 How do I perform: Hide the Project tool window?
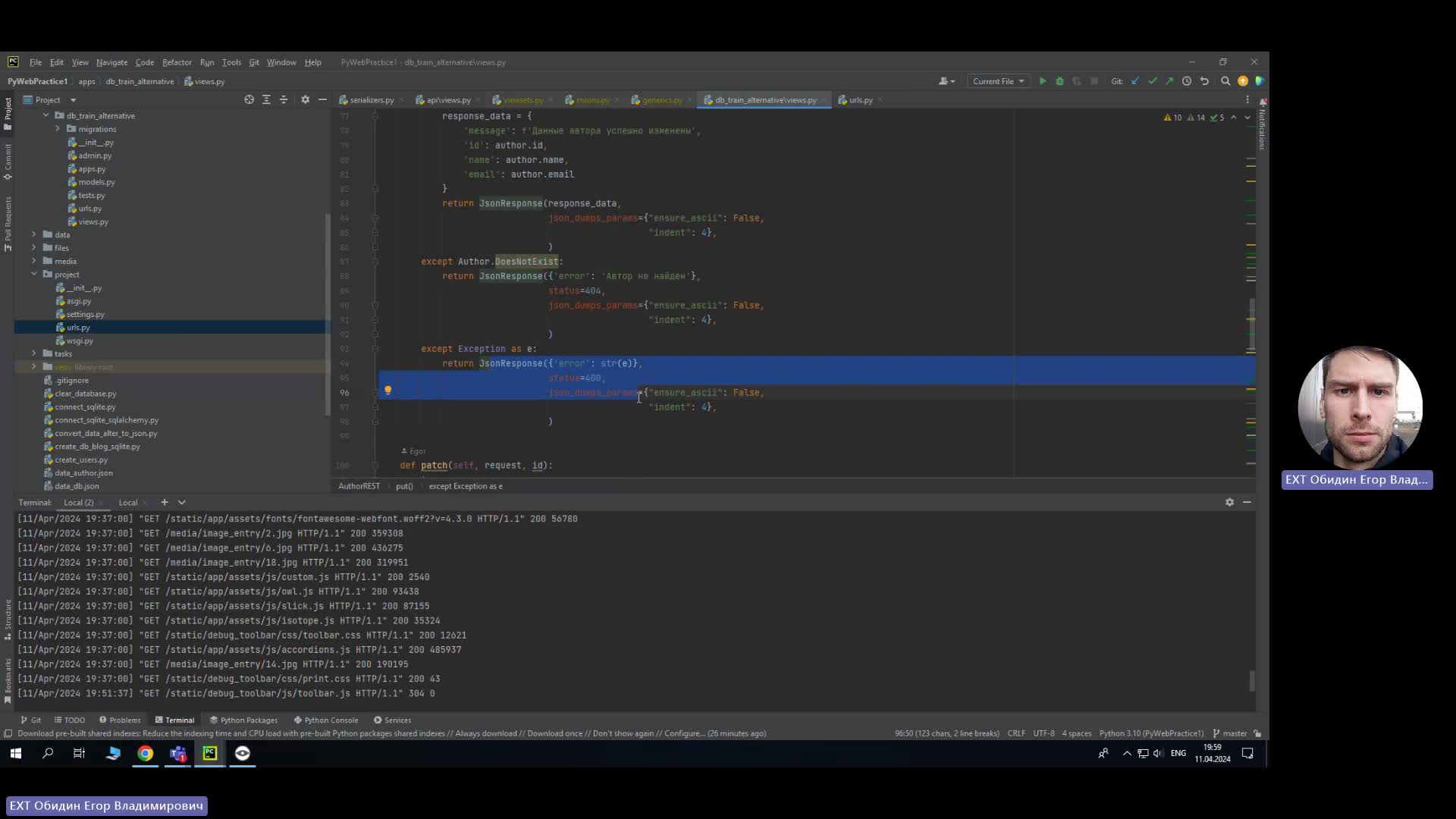322,99
